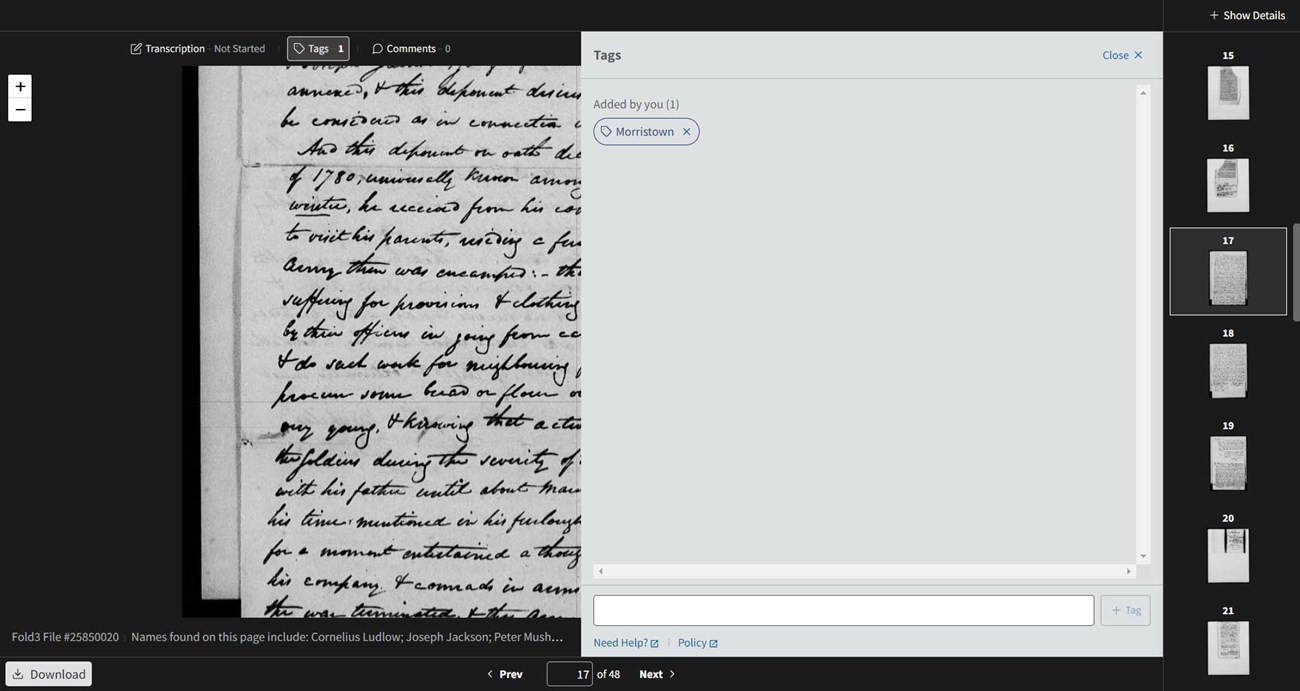Click the tags list scroll-down arrow

pos(1143,556)
